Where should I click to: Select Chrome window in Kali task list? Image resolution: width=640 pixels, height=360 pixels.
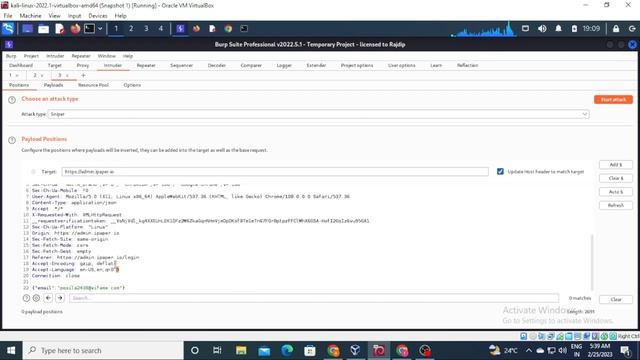point(228,29)
